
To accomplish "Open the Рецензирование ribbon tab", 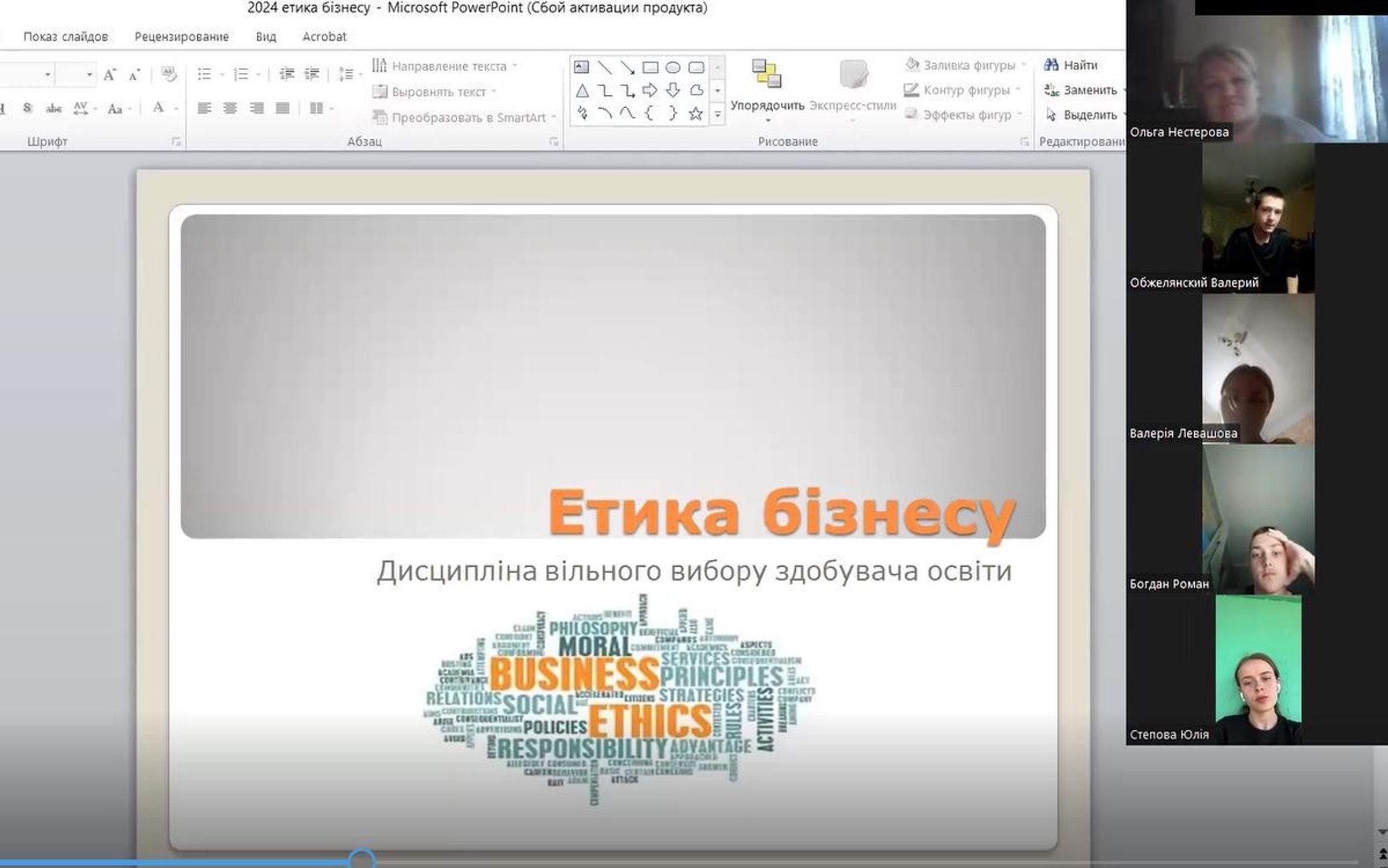I will click(x=182, y=36).
